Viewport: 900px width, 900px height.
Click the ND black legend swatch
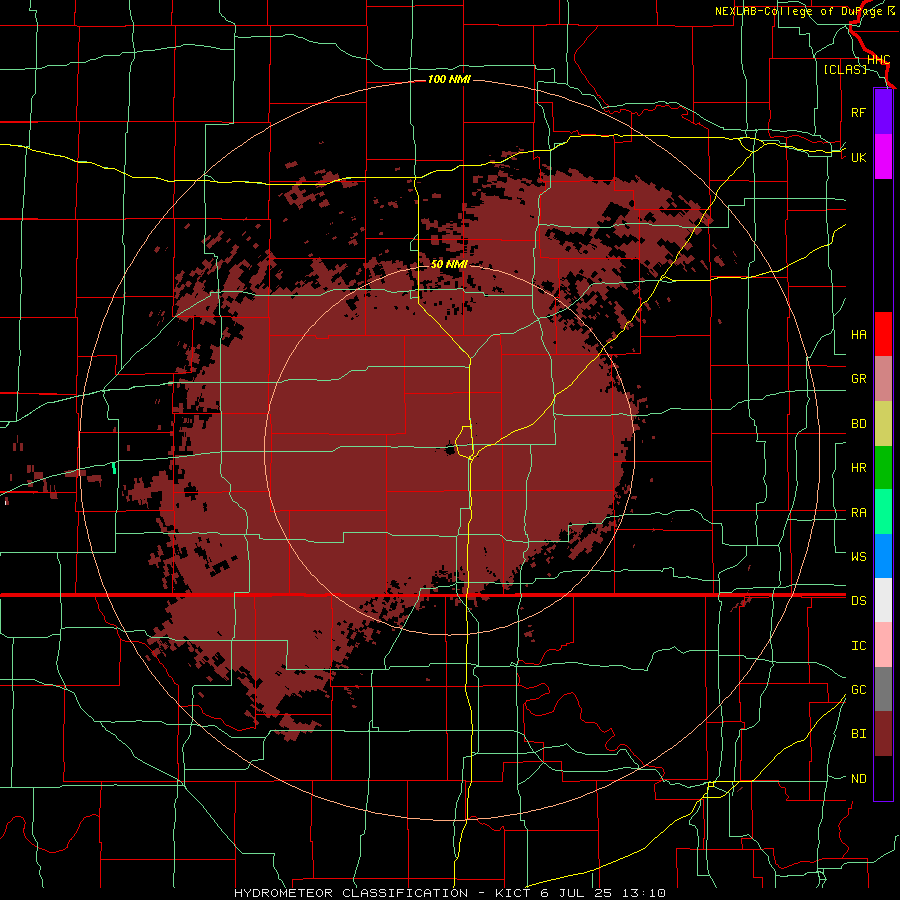tap(883, 778)
